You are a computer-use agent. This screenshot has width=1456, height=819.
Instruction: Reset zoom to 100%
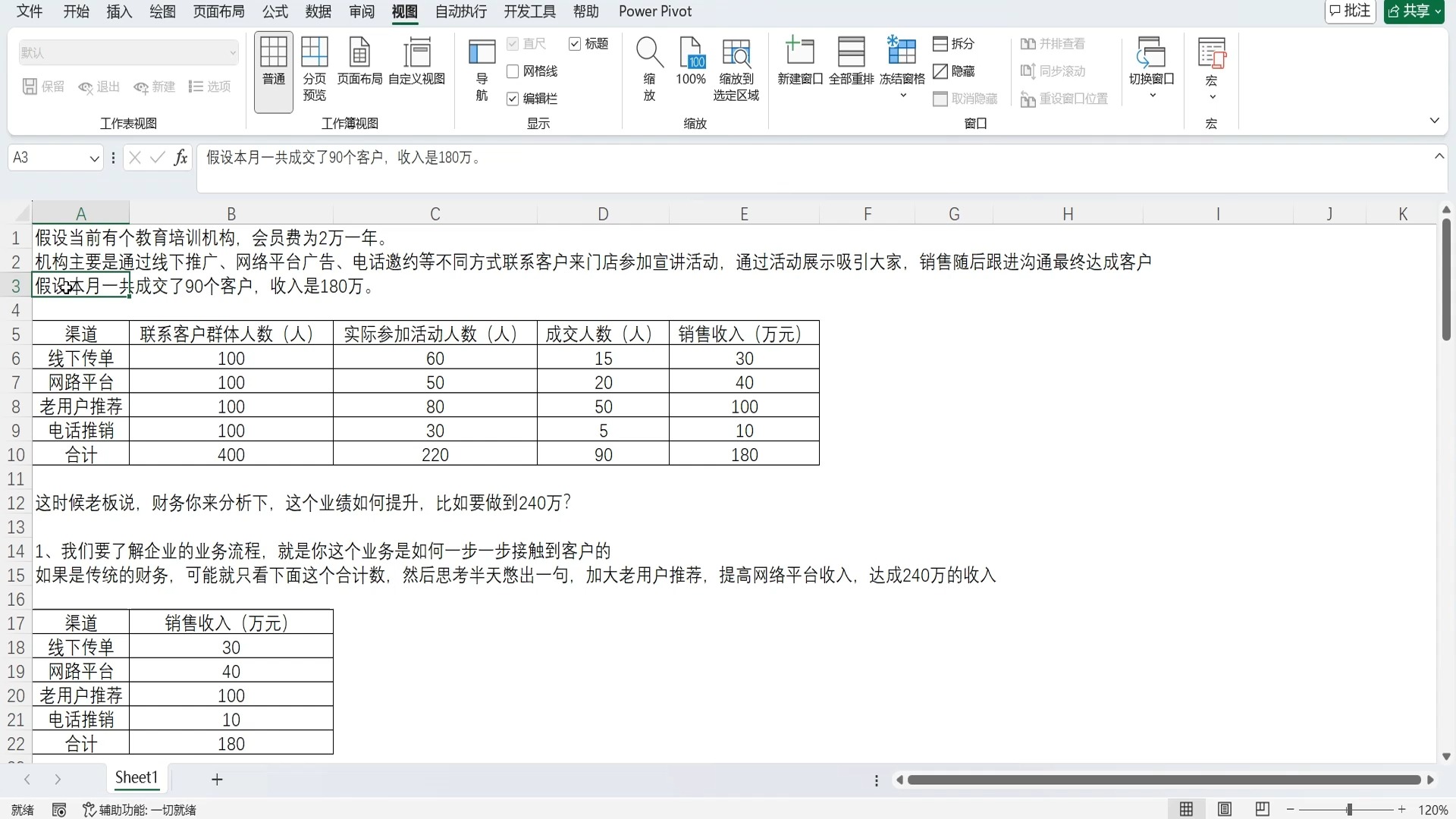[691, 61]
